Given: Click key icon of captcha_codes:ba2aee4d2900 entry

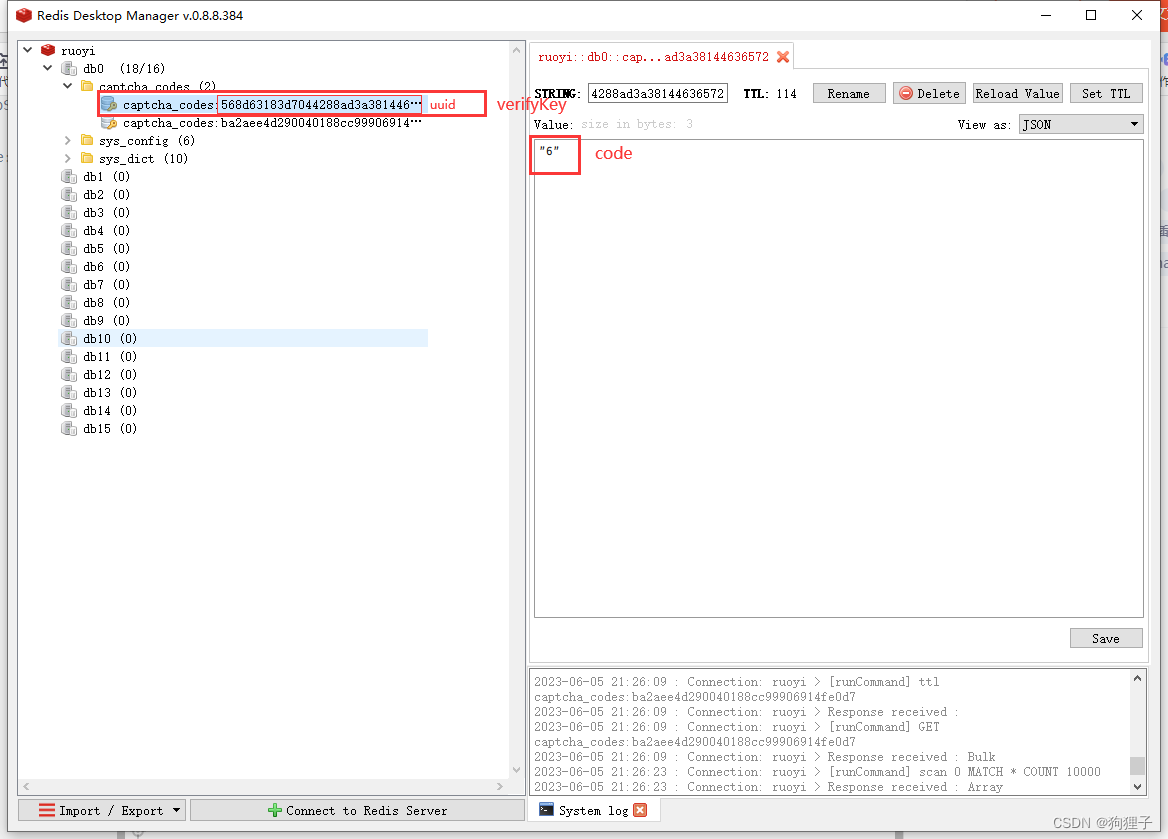Looking at the screenshot, I should [x=110, y=123].
